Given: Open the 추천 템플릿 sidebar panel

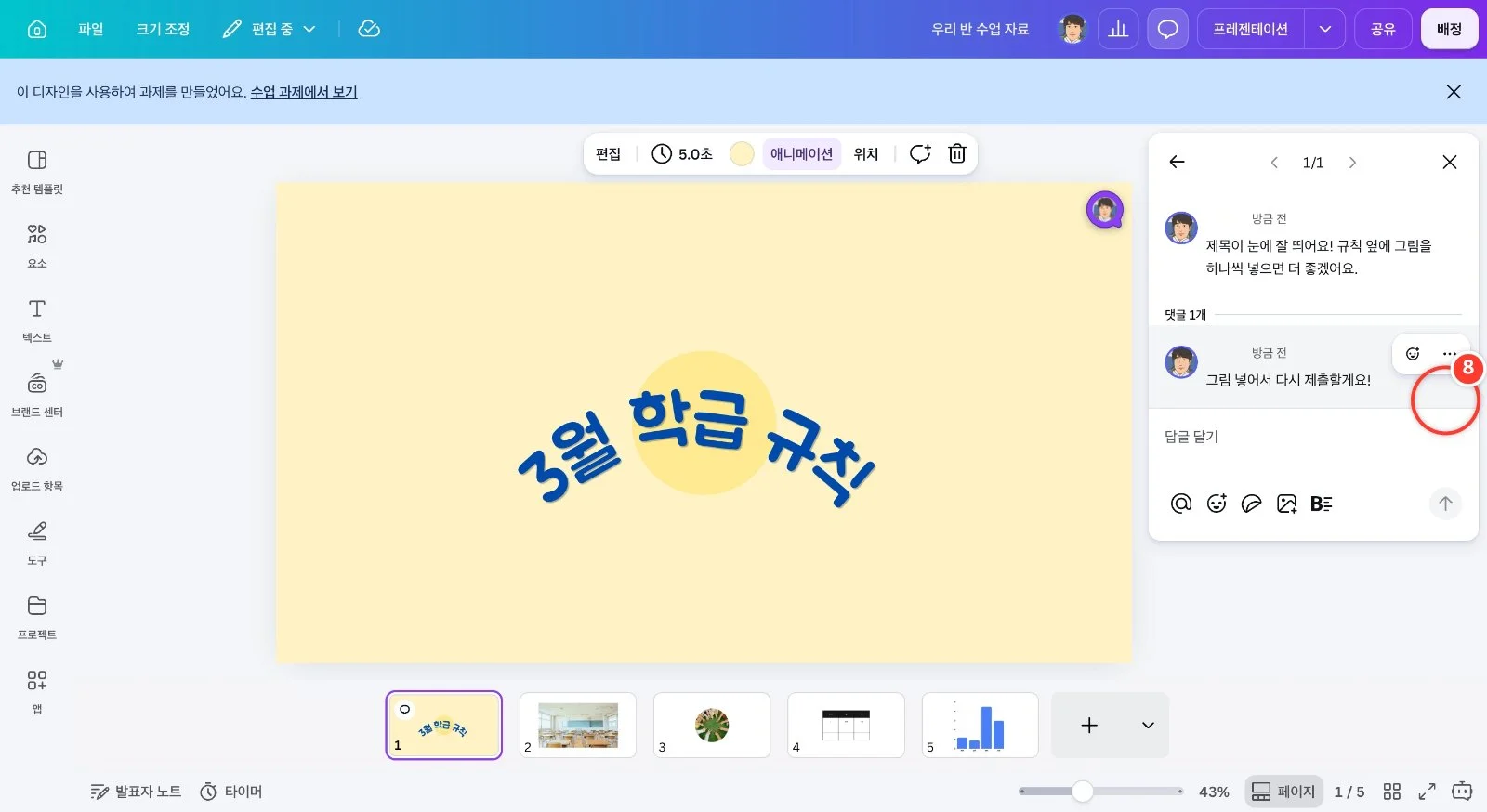Looking at the screenshot, I should pos(37,172).
